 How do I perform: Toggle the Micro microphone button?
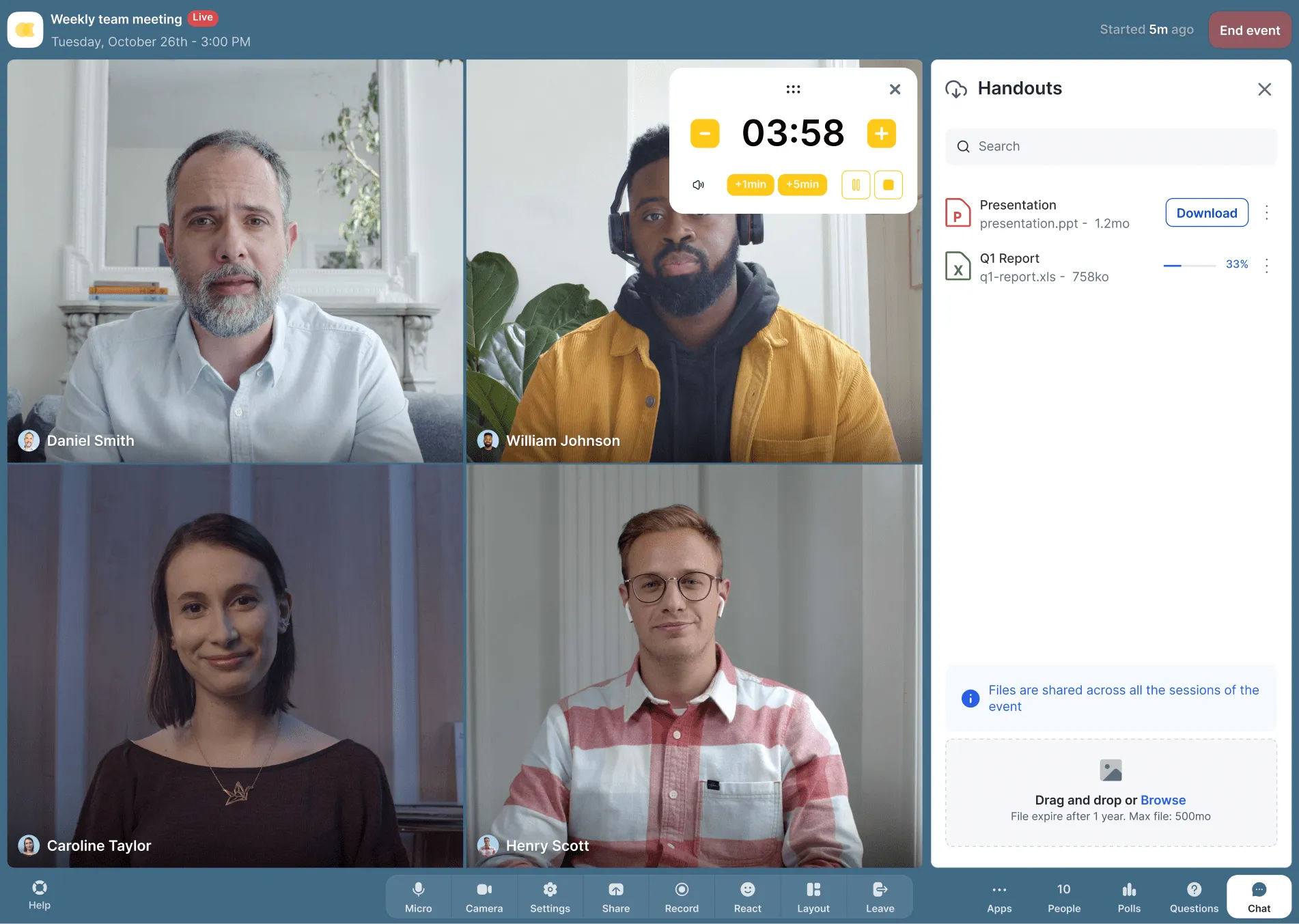tap(418, 897)
